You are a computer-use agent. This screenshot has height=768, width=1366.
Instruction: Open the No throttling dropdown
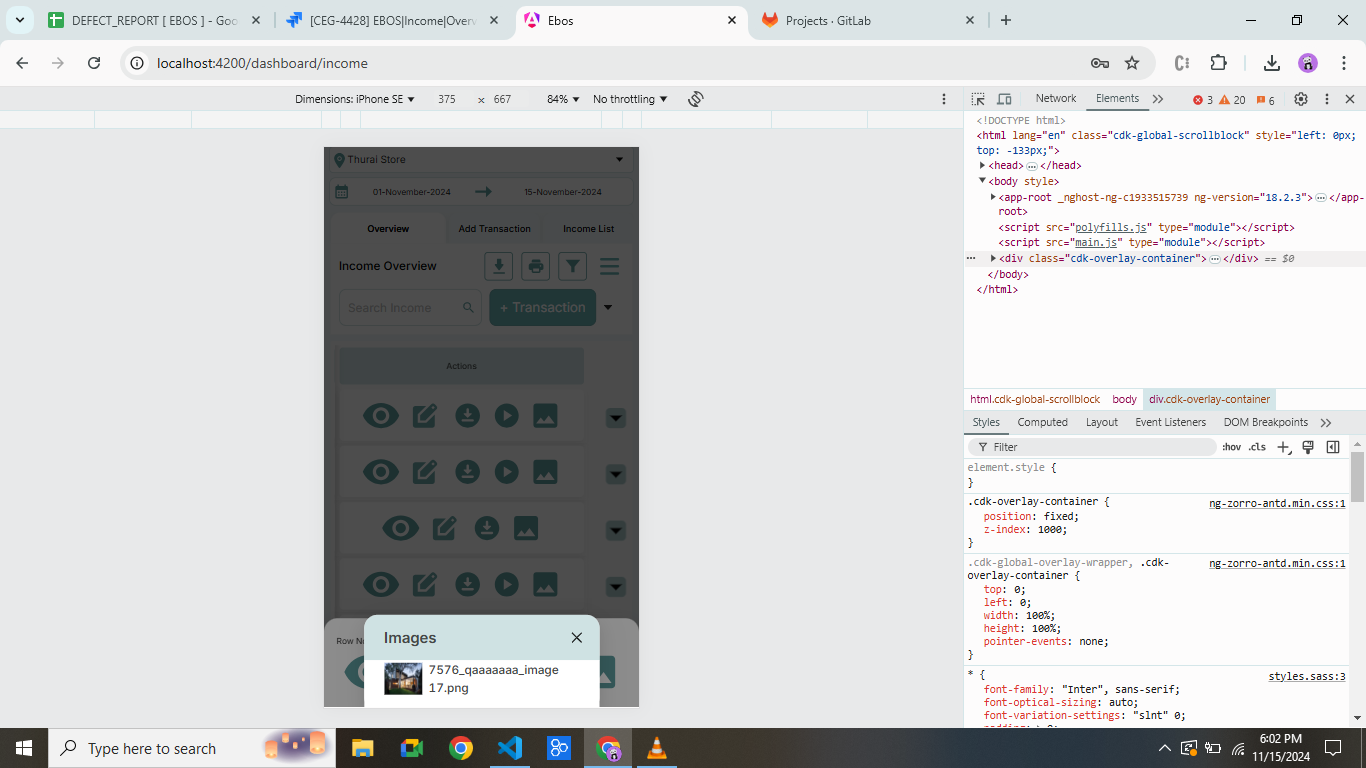(x=630, y=99)
